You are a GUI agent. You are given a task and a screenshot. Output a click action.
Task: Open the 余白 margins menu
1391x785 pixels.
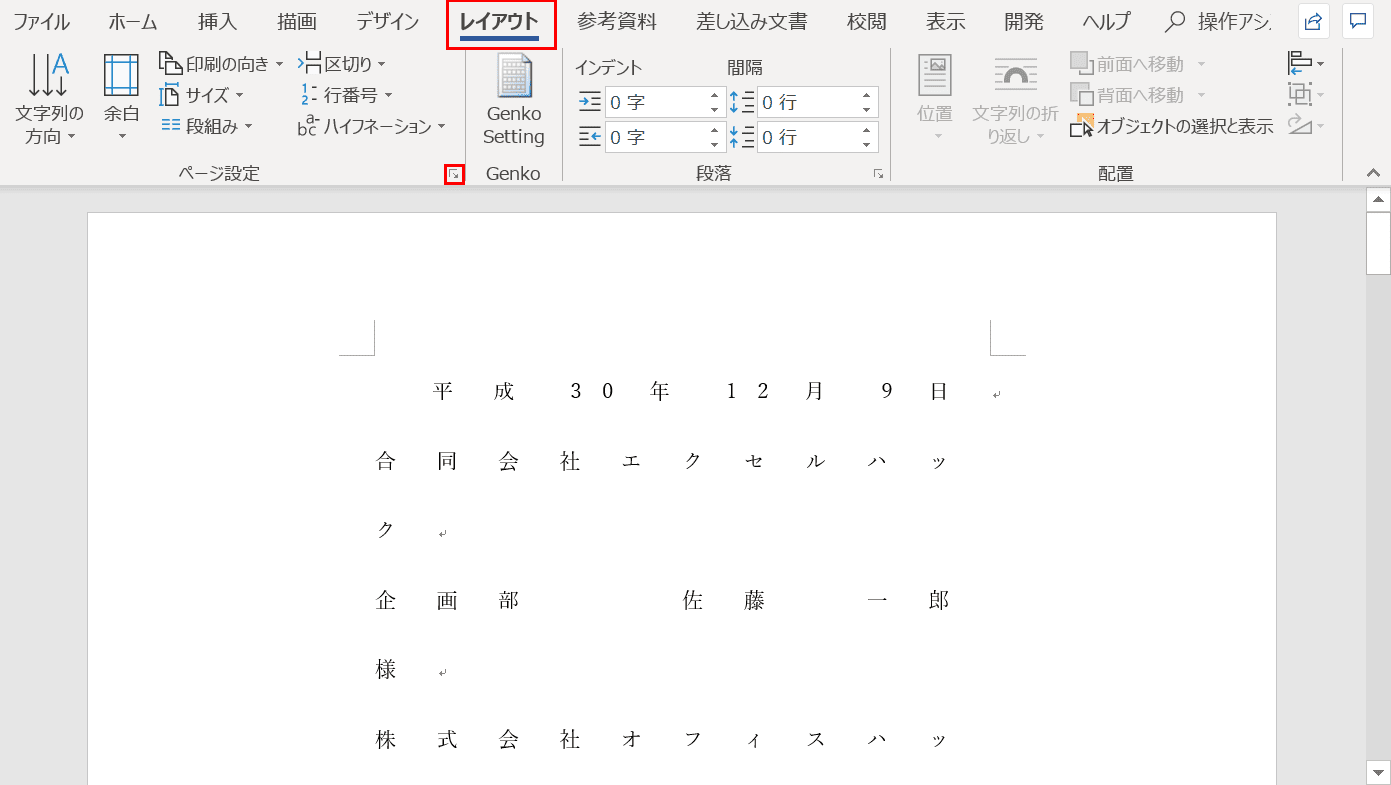121,98
